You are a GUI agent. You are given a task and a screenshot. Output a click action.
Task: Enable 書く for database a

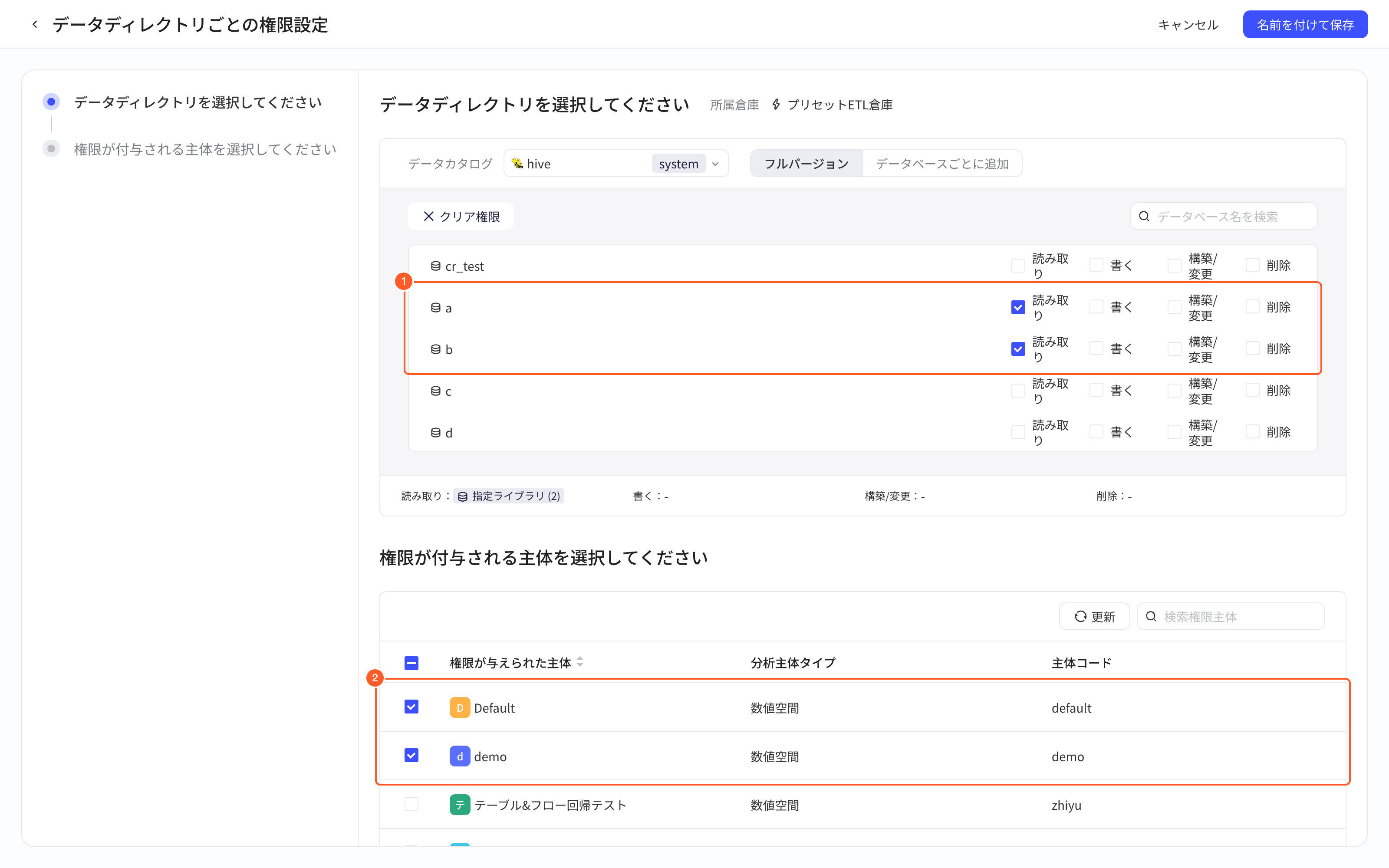click(1096, 307)
